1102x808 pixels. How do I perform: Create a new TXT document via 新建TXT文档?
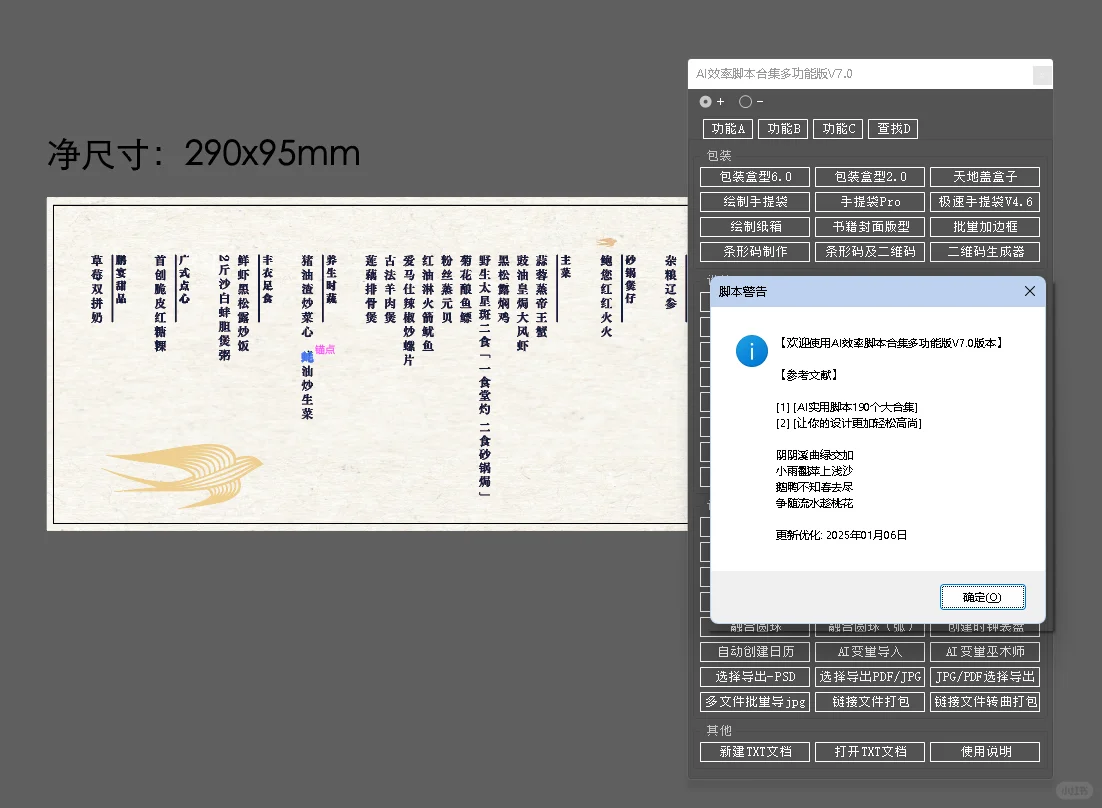click(754, 751)
